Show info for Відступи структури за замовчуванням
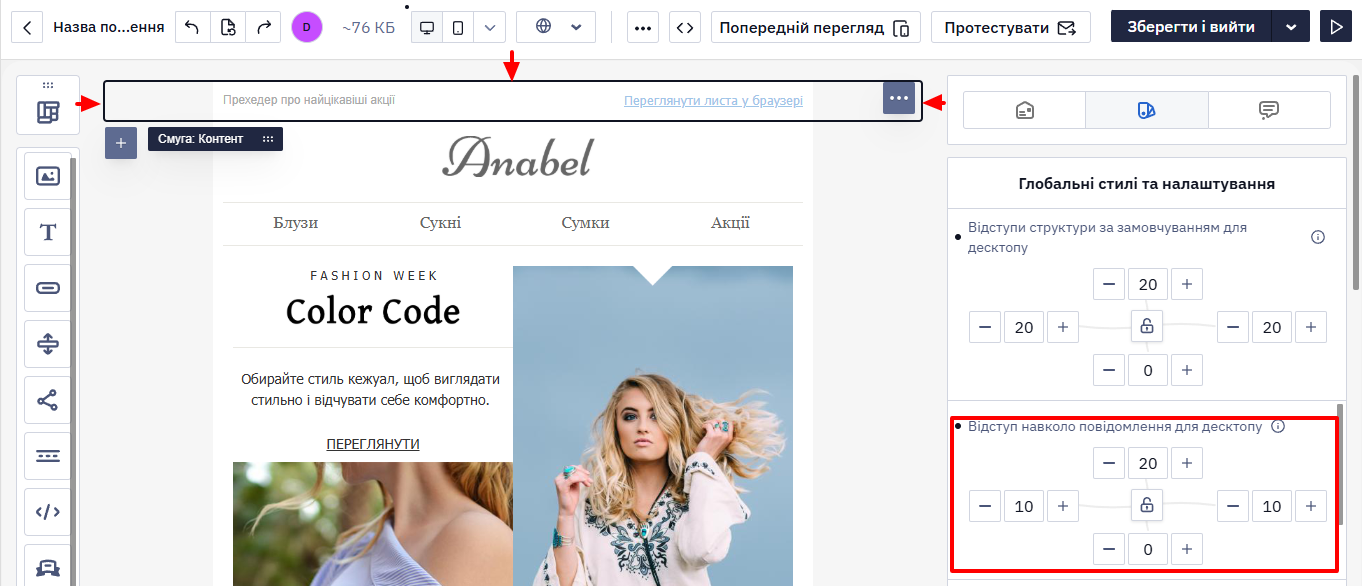Screen dimensions: 1362x586 coord(1318,237)
